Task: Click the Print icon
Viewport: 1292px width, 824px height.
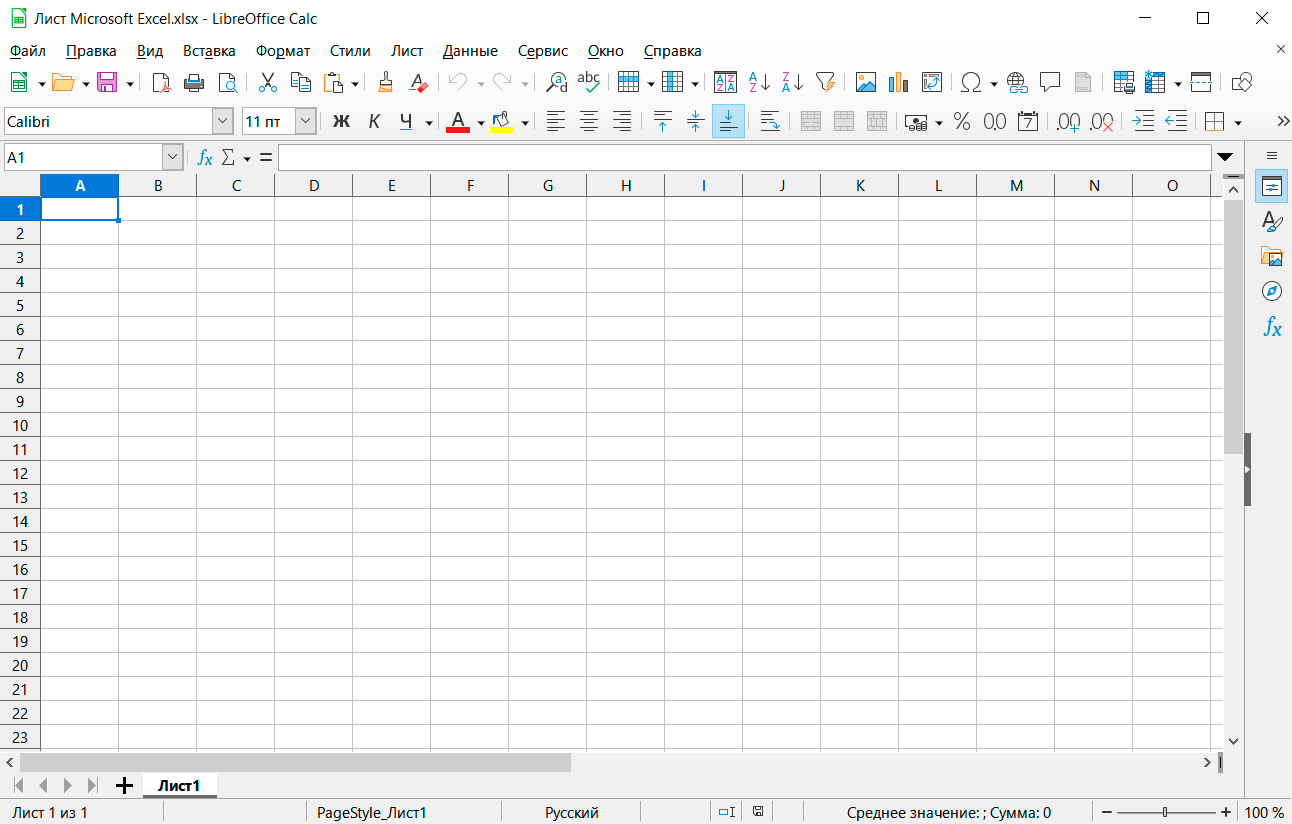Action: tap(194, 83)
